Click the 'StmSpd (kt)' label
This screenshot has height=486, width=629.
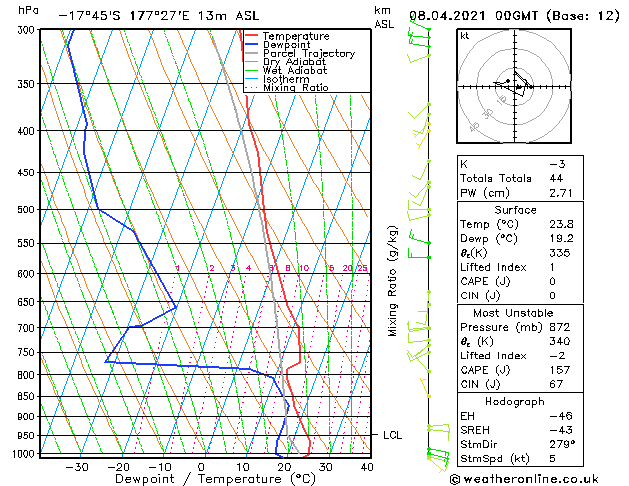point(495,459)
